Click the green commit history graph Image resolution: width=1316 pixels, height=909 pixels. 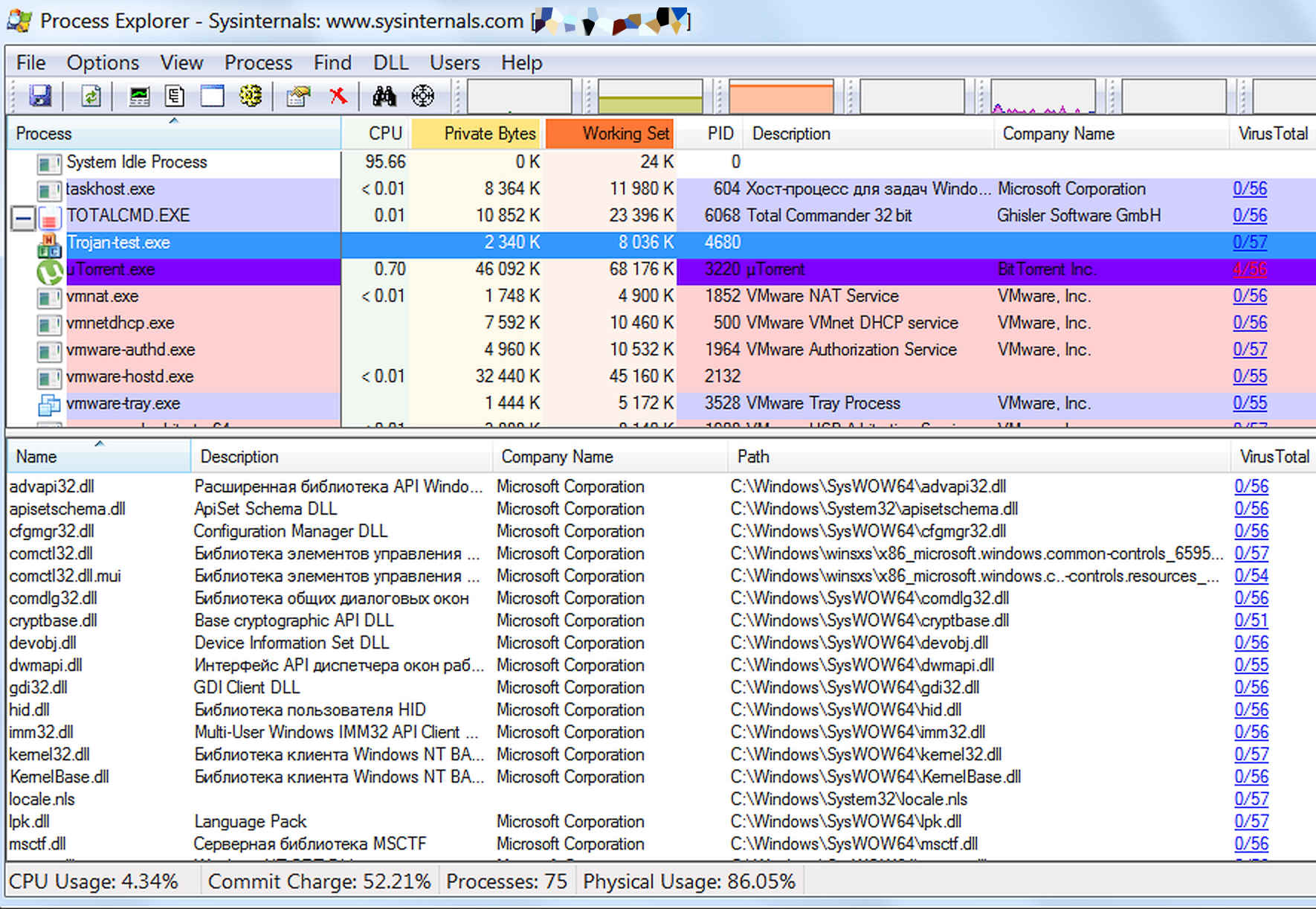pos(651,96)
